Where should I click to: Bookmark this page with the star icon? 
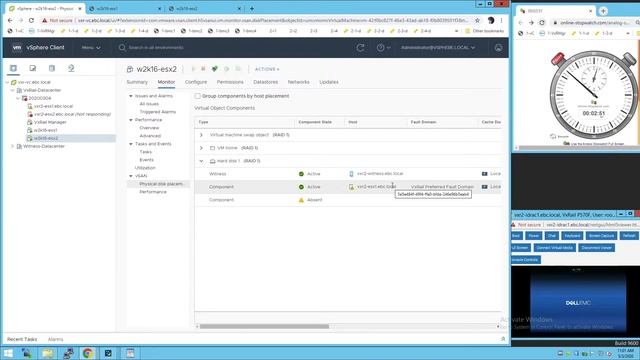click(x=477, y=20)
